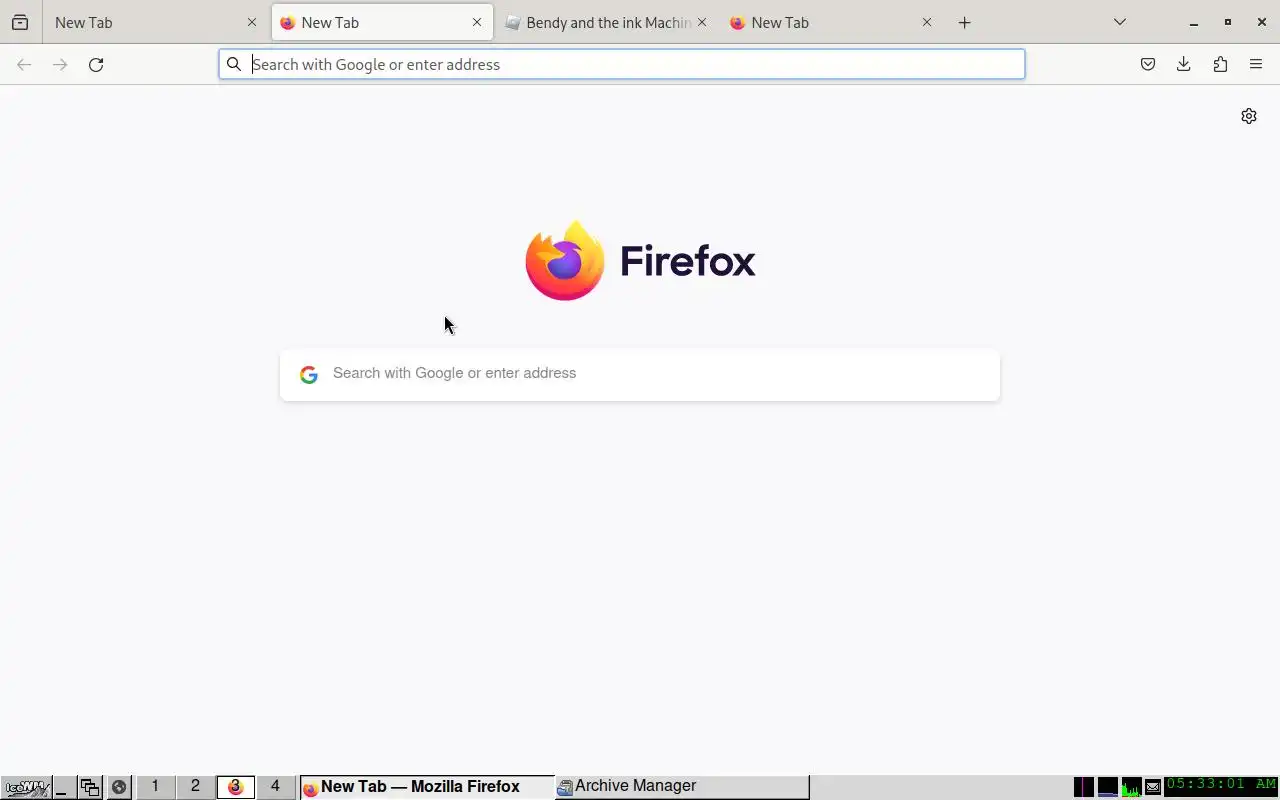
Task: Open the mailbox envelope tray icon
Action: point(1153,787)
